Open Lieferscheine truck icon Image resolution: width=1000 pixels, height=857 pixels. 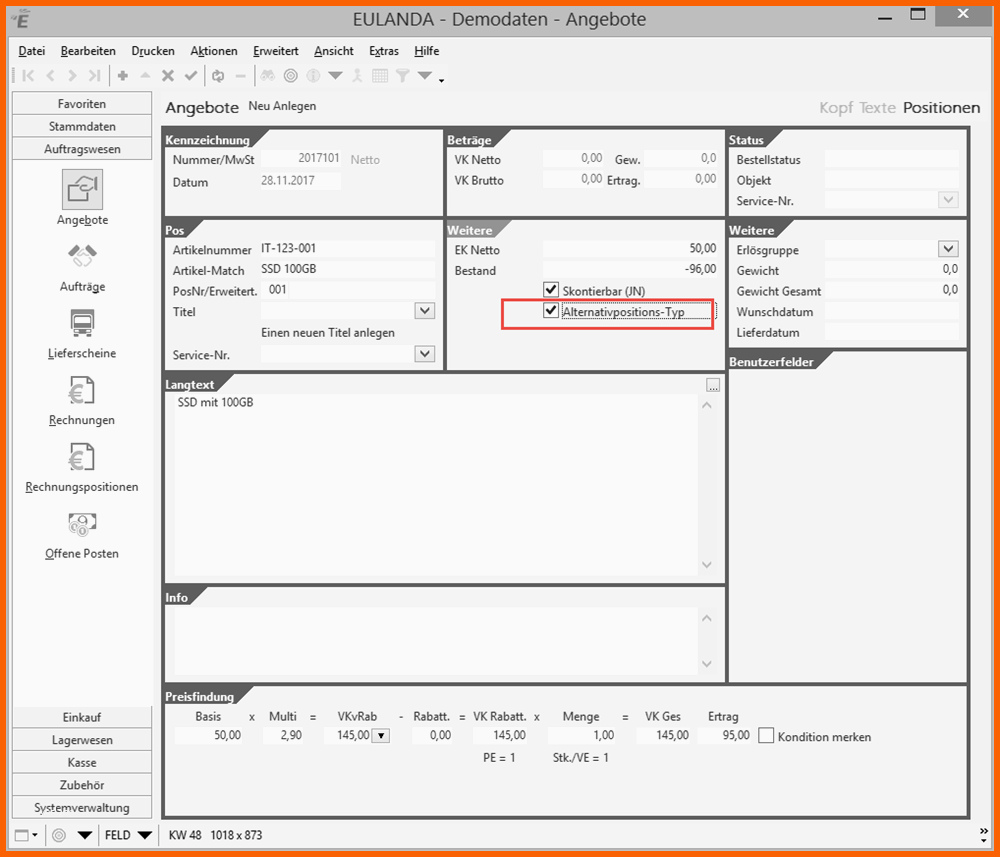pos(82,323)
